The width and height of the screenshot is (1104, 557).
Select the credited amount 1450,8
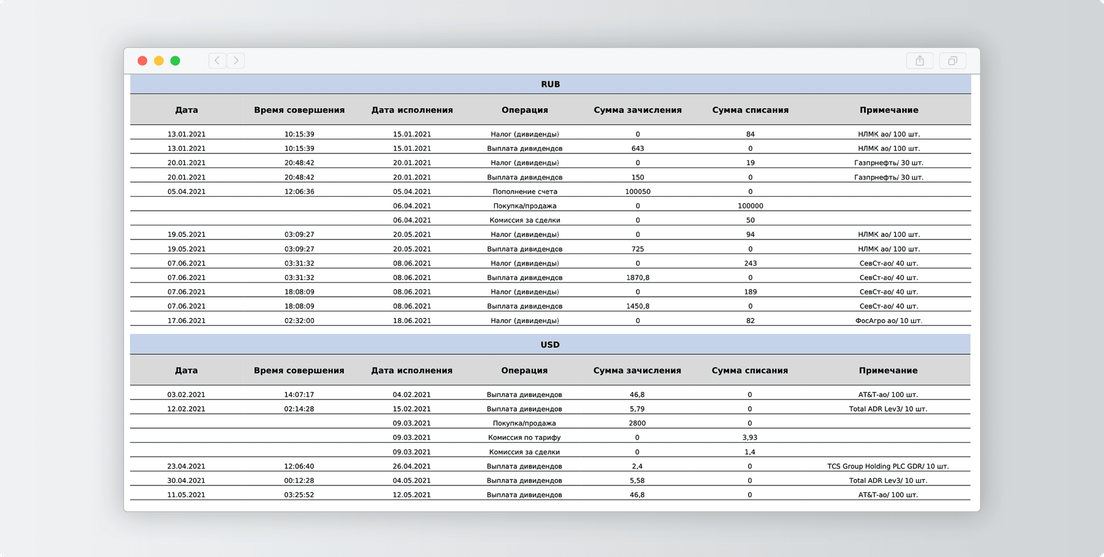pos(638,306)
